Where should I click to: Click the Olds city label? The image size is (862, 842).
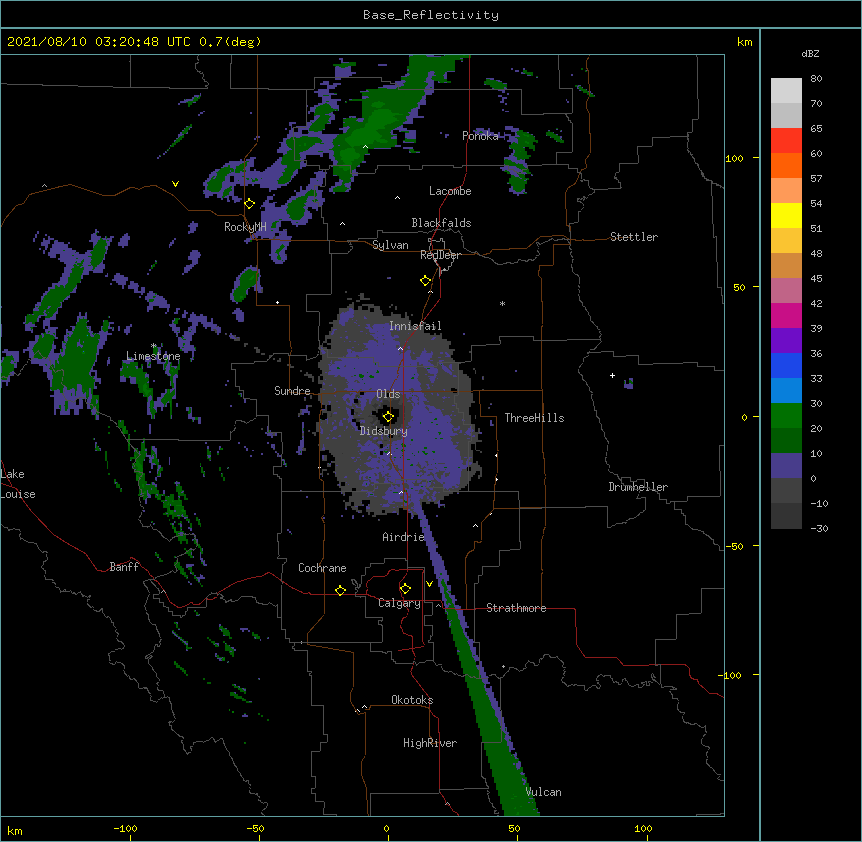pos(388,394)
